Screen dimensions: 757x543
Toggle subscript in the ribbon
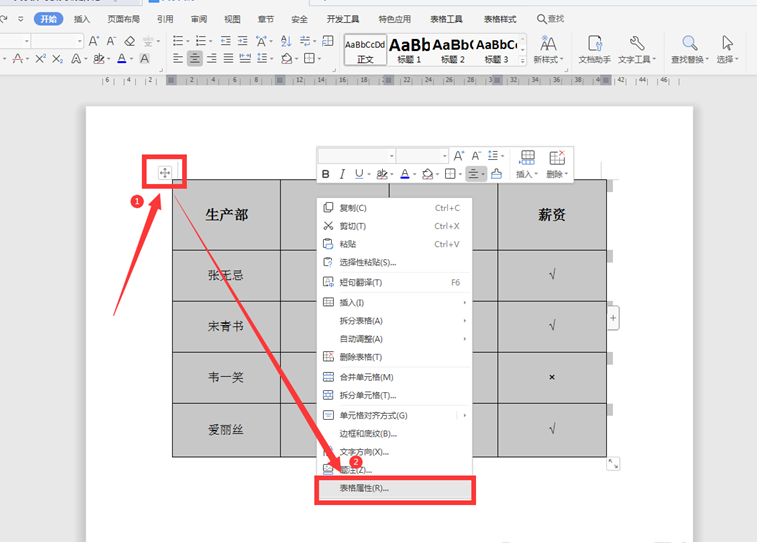[57, 59]
